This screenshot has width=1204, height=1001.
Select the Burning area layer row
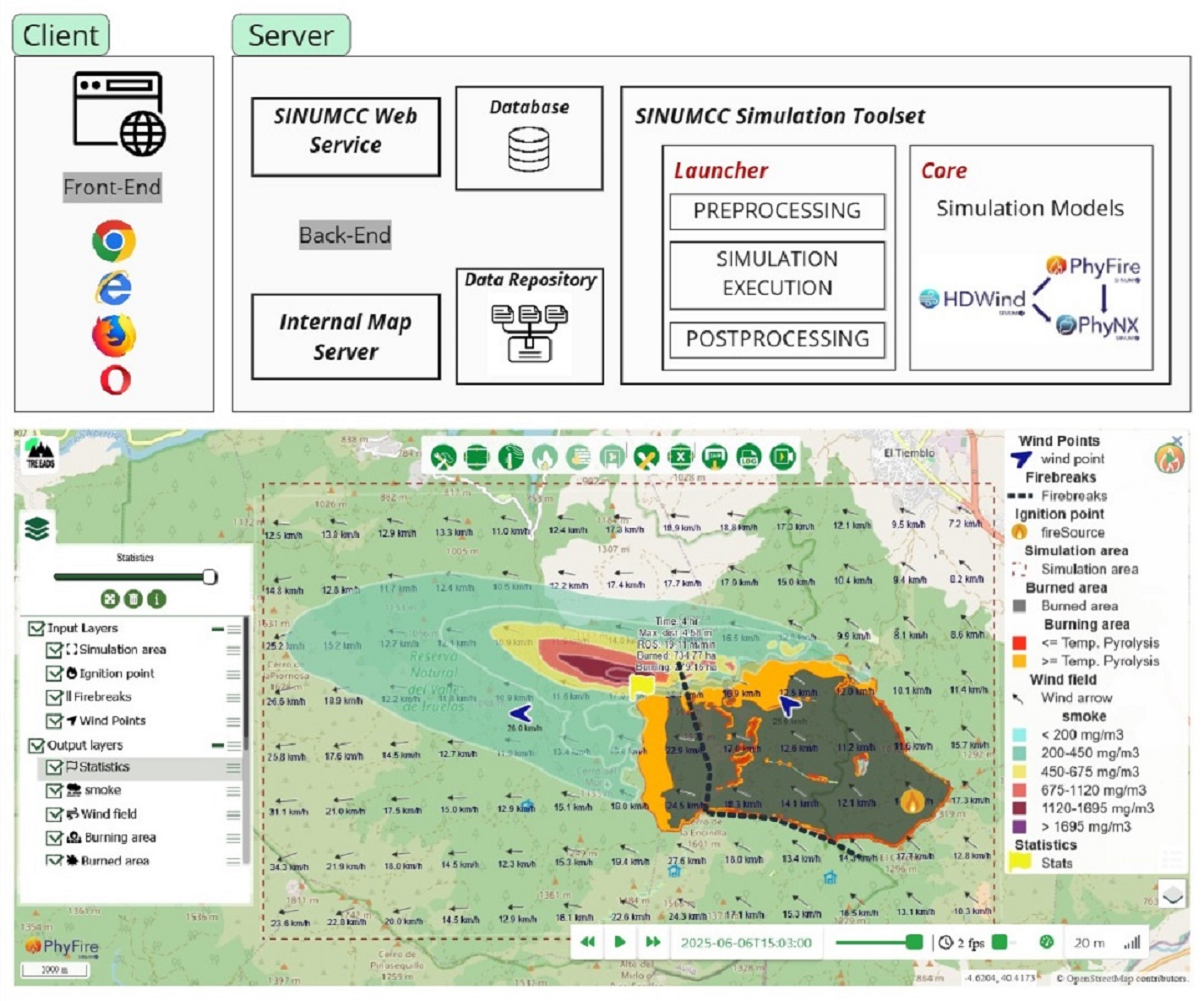pyautogui.click(x=120, y=838)
